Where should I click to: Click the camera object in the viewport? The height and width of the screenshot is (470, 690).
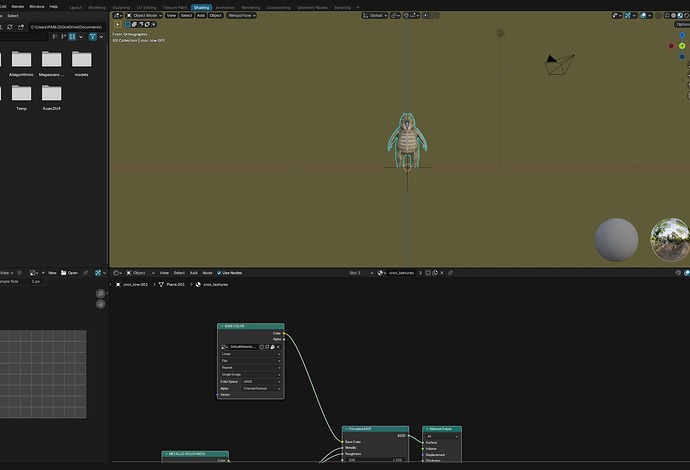click(559, 64)
